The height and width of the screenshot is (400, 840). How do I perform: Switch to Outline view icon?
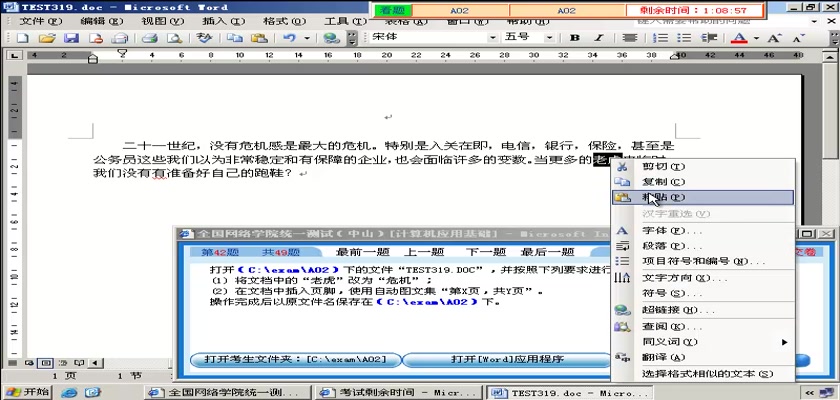click(x=63, y=363)
